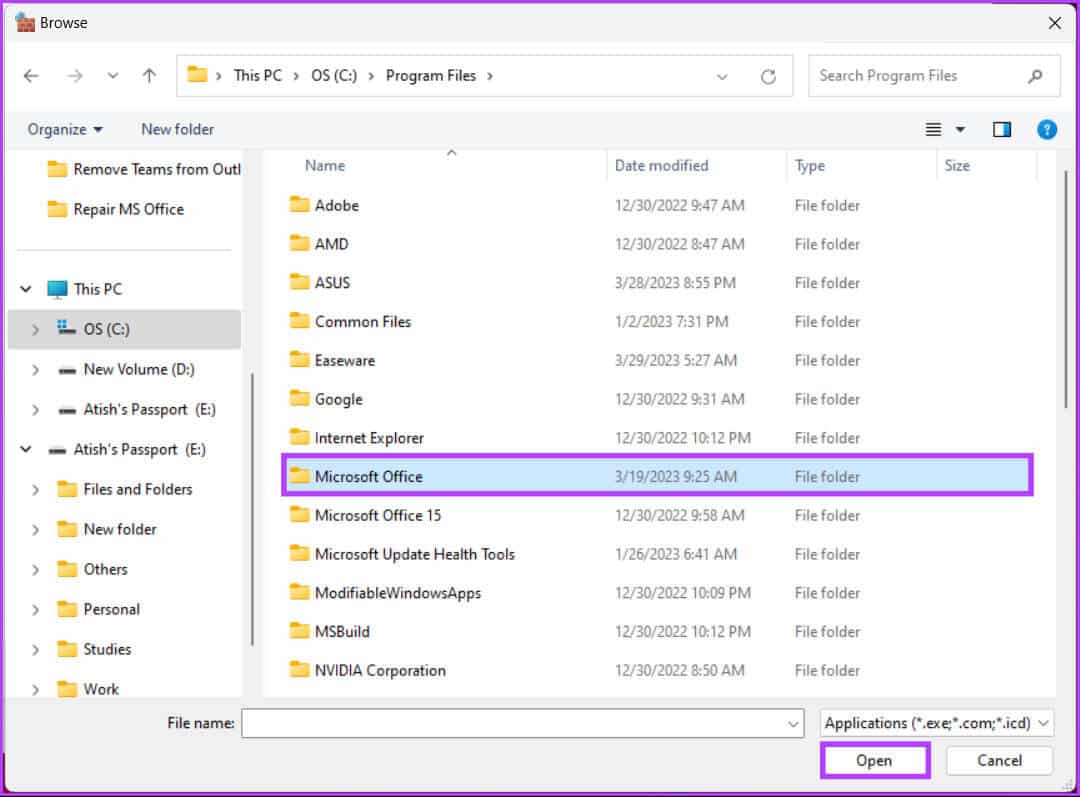Go up one folder level
This screenshot has height=797, width=1080.
tap(149, 76)
